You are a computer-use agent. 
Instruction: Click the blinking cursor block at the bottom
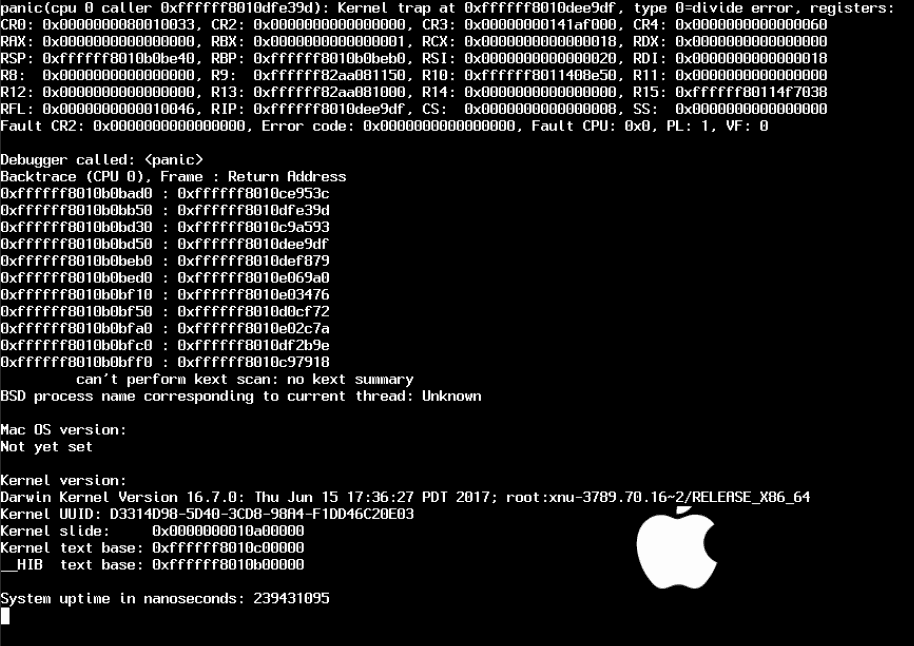click(x=5, y=616)
